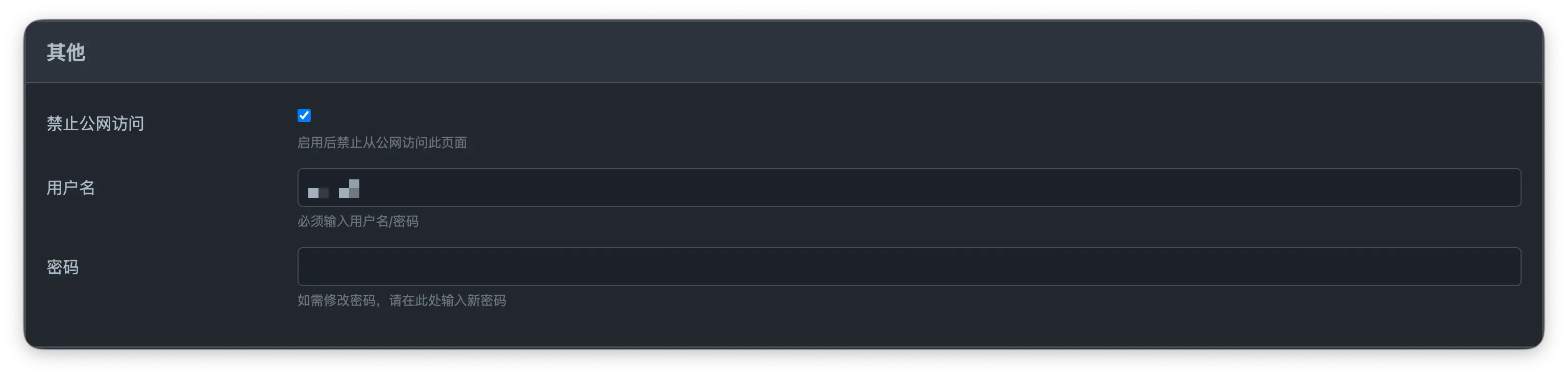Click the 其他 panel header bar

point(784,53)
